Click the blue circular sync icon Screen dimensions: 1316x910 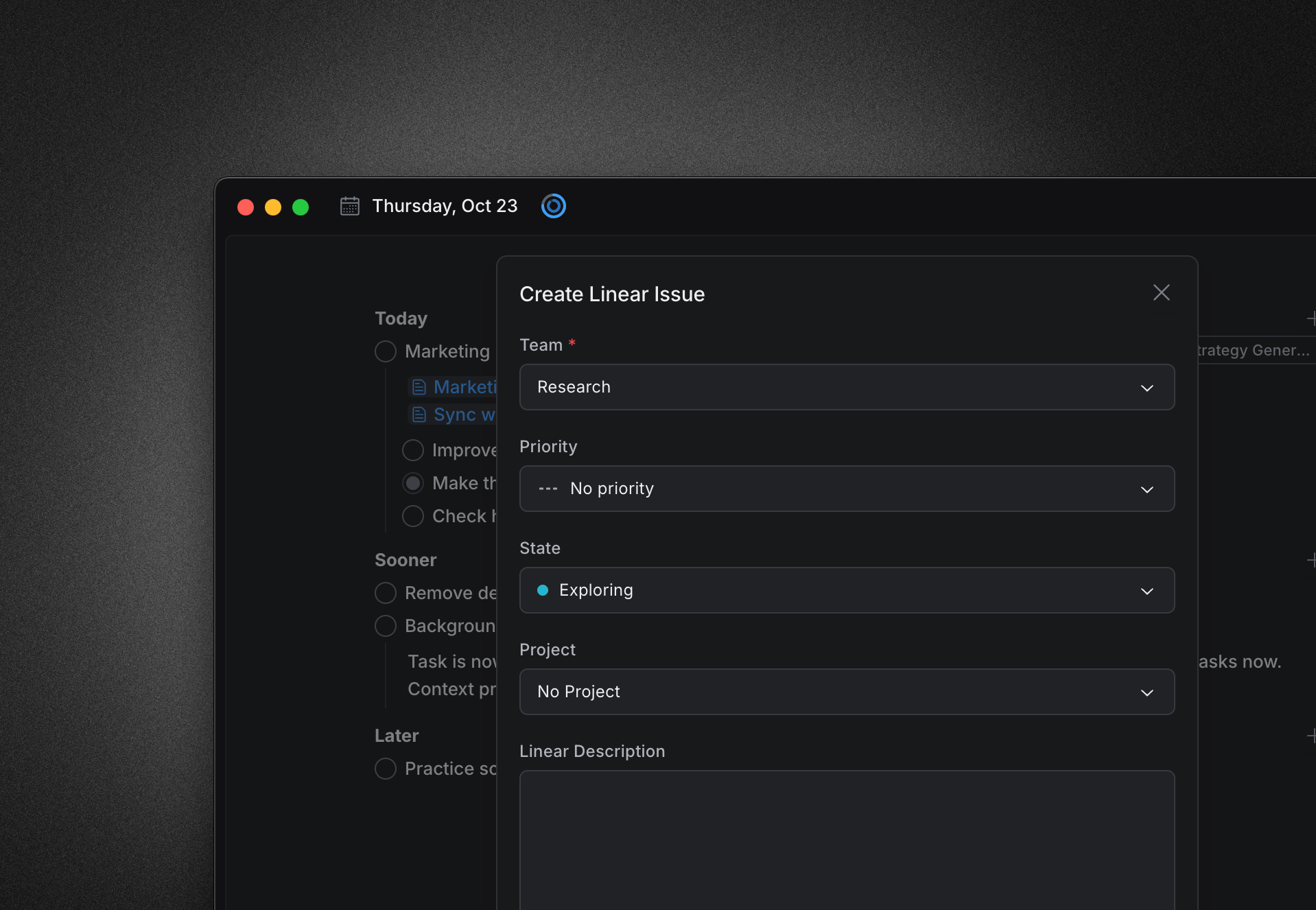[553, 206]
